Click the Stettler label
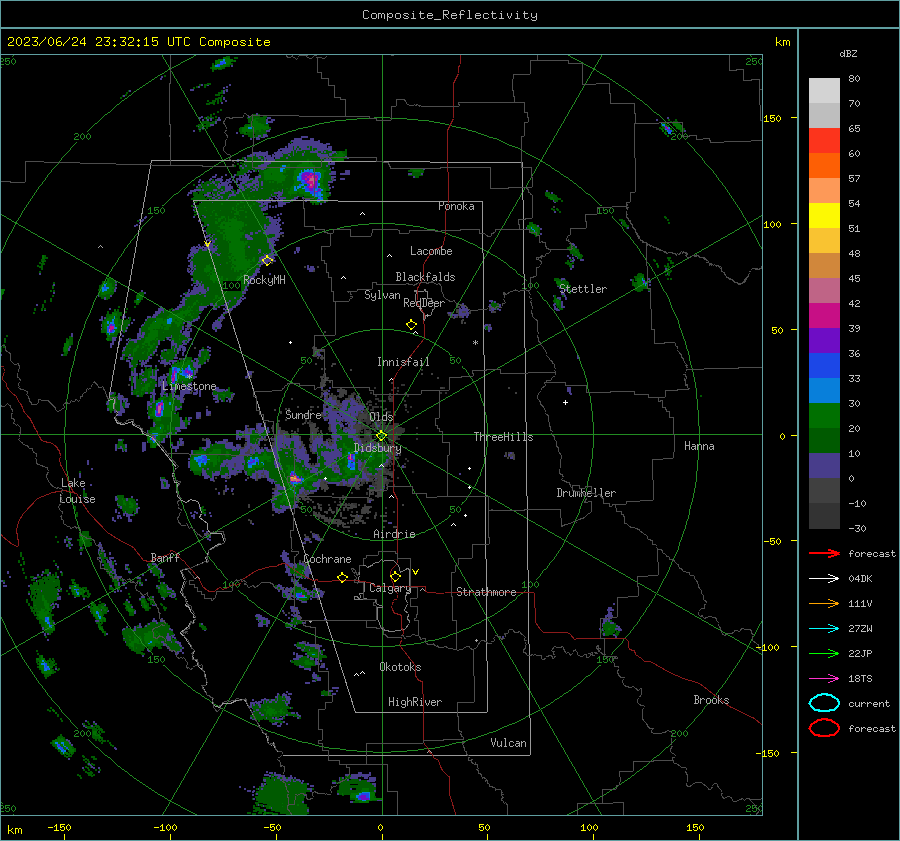 point(583,289)
